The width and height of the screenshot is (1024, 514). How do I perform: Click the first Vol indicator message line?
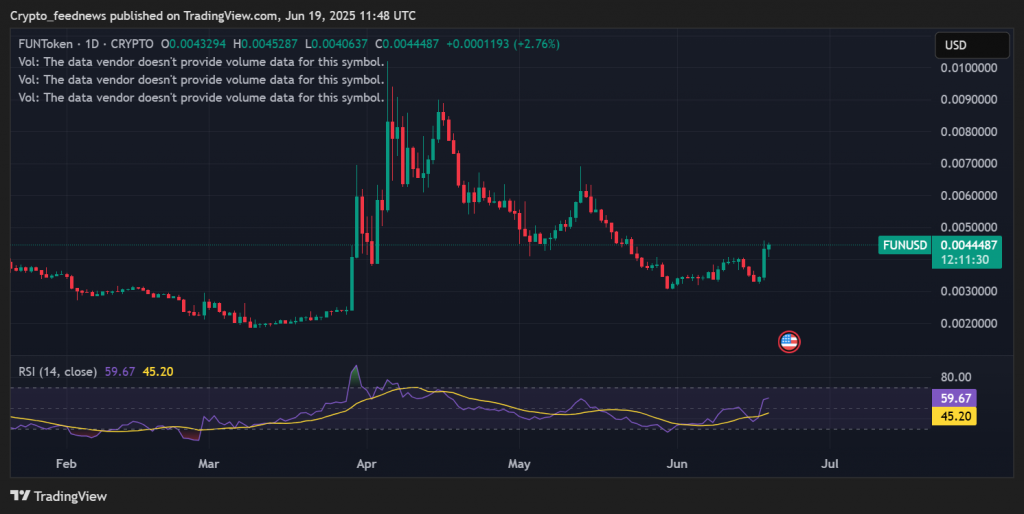click(x=201, y=62)
